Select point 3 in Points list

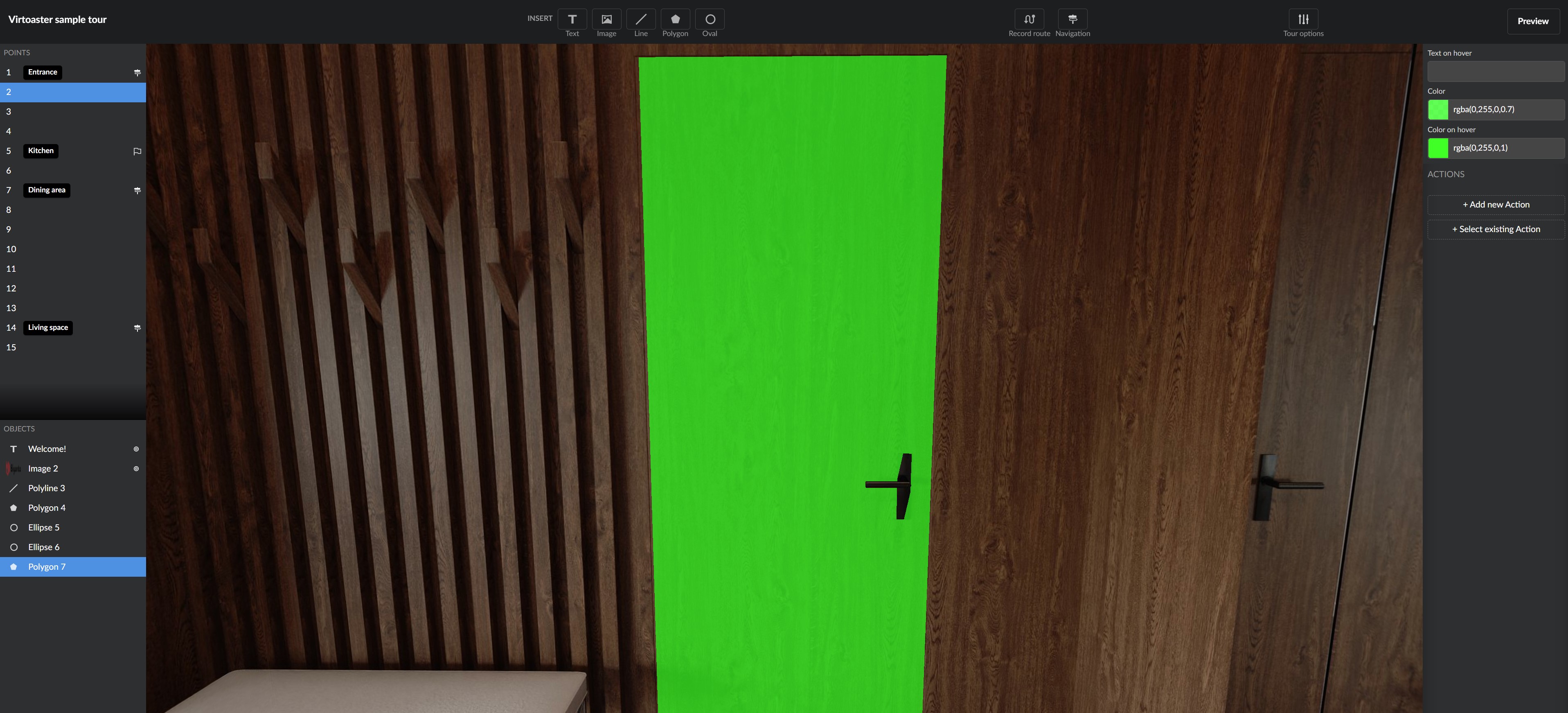73,111
